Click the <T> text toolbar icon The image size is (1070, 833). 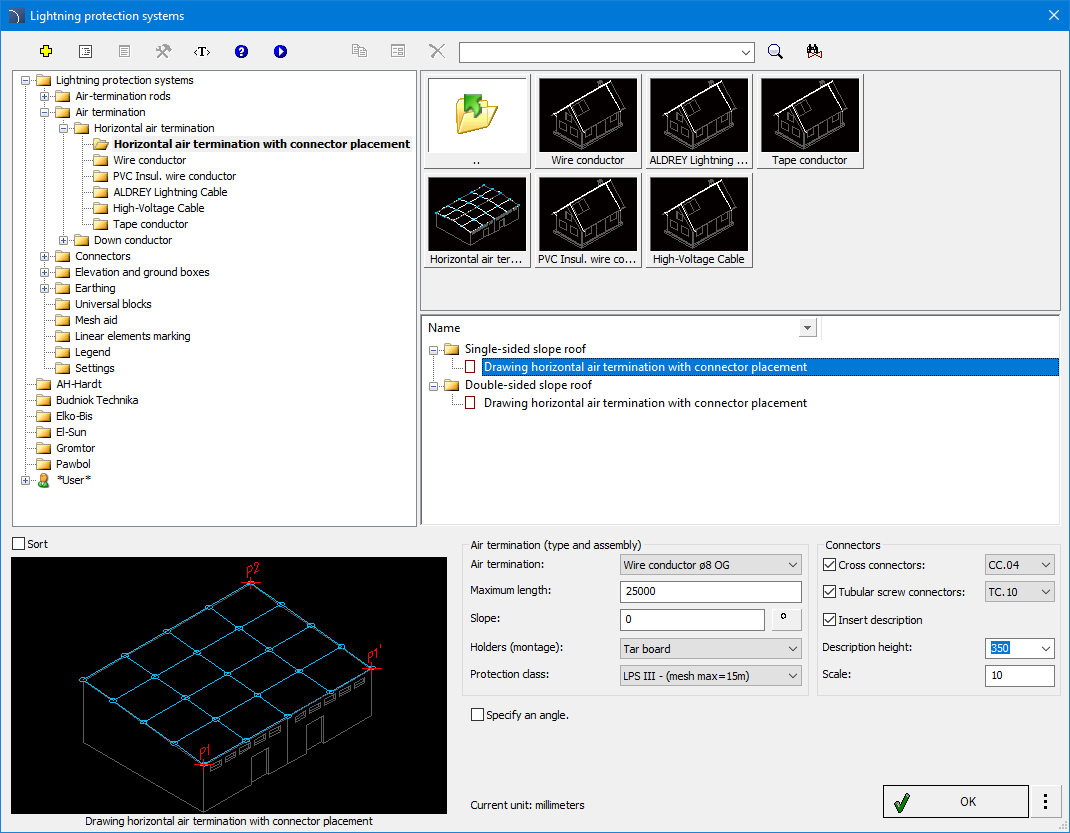pos(202,51)
